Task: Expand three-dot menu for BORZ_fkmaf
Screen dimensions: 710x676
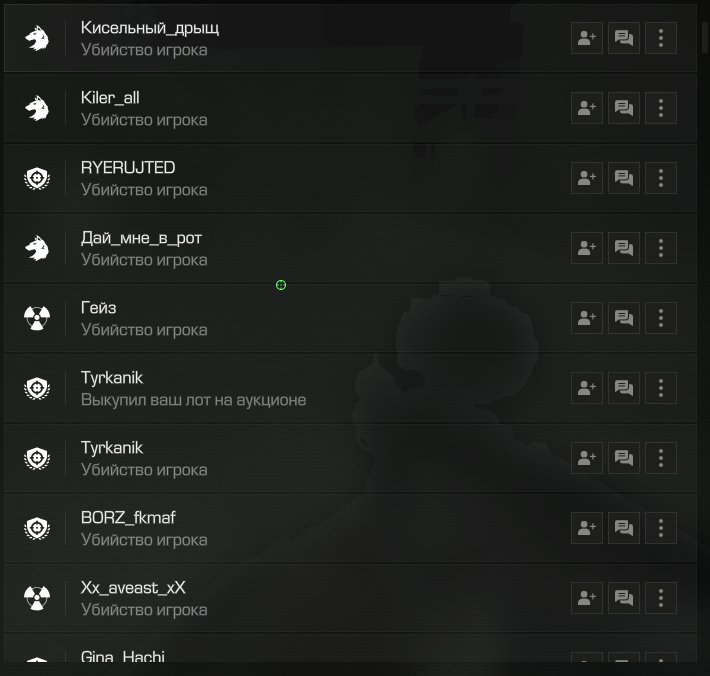Action: [x=661, y=528]
